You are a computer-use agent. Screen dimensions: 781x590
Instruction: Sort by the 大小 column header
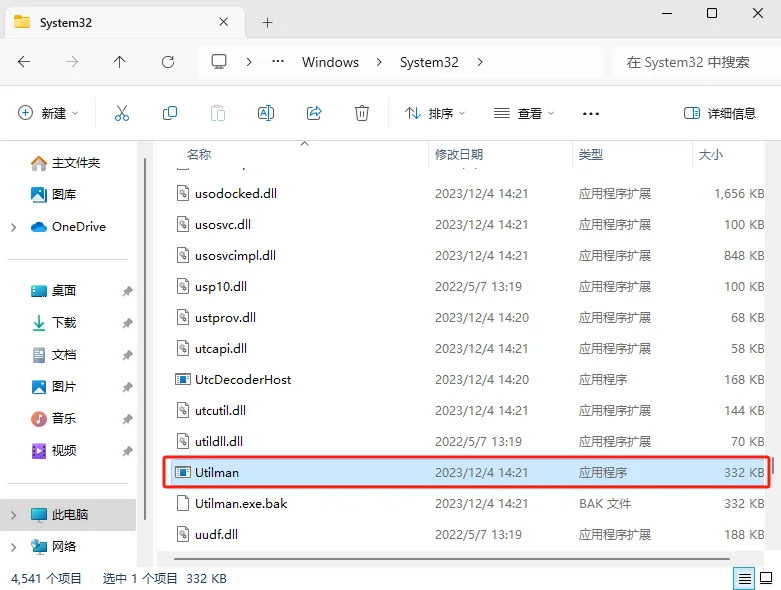711,154
